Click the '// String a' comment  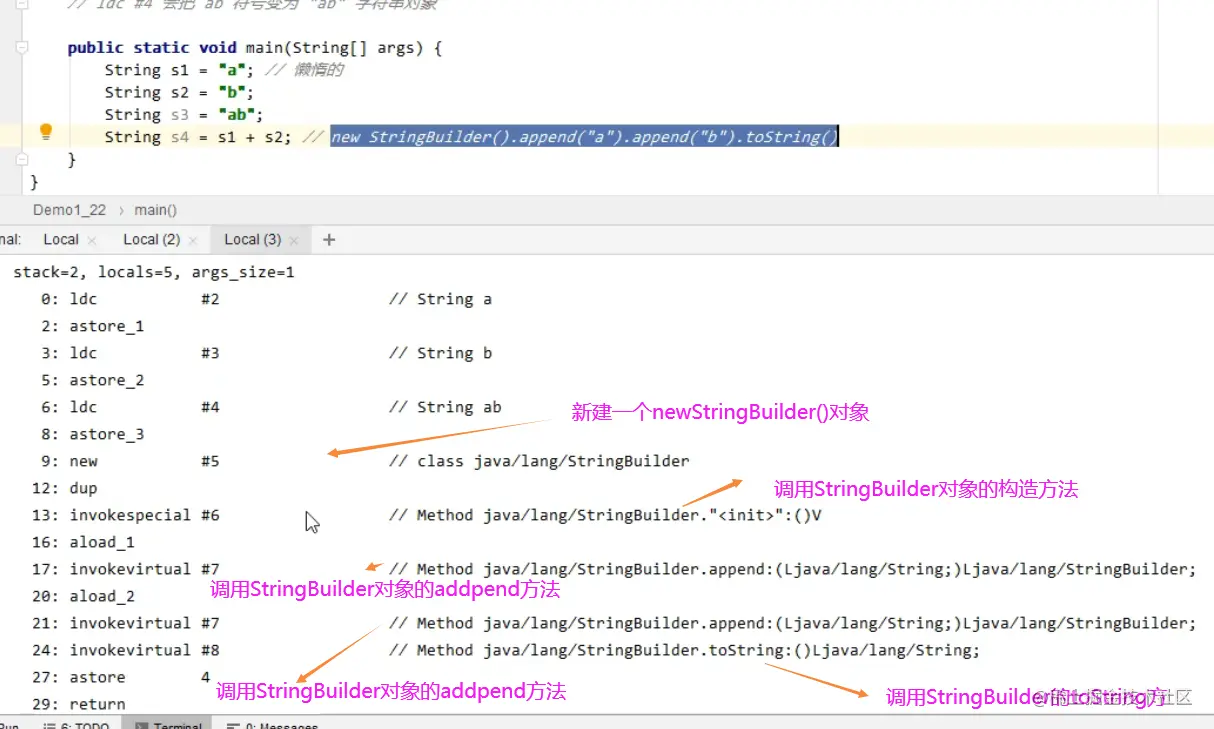coord(440,299)
